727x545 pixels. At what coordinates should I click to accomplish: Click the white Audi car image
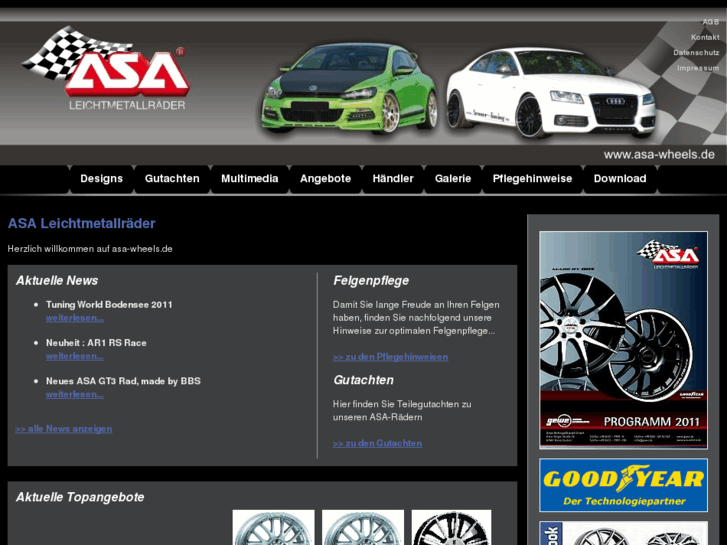click(551, 92)
